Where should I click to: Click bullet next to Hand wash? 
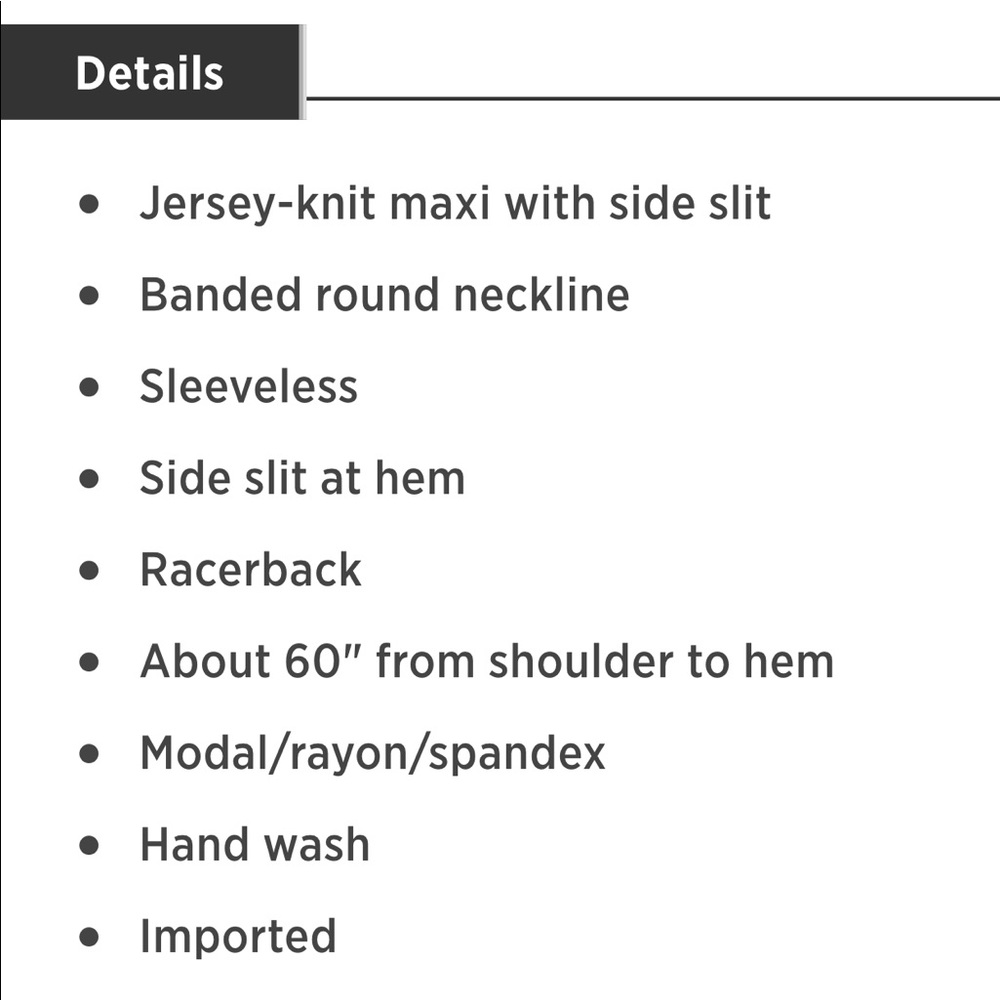click(x=89, y=846)
